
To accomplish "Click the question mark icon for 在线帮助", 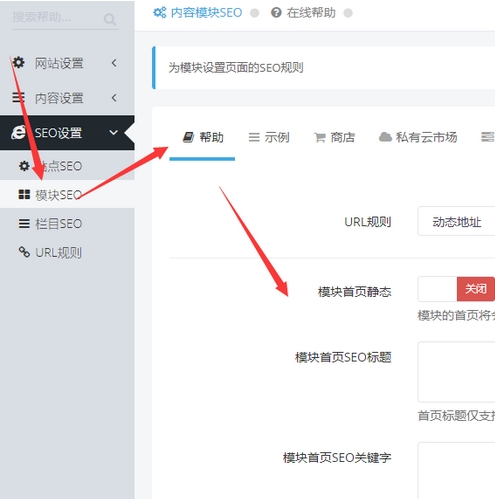I will click(x=276, y=13).
